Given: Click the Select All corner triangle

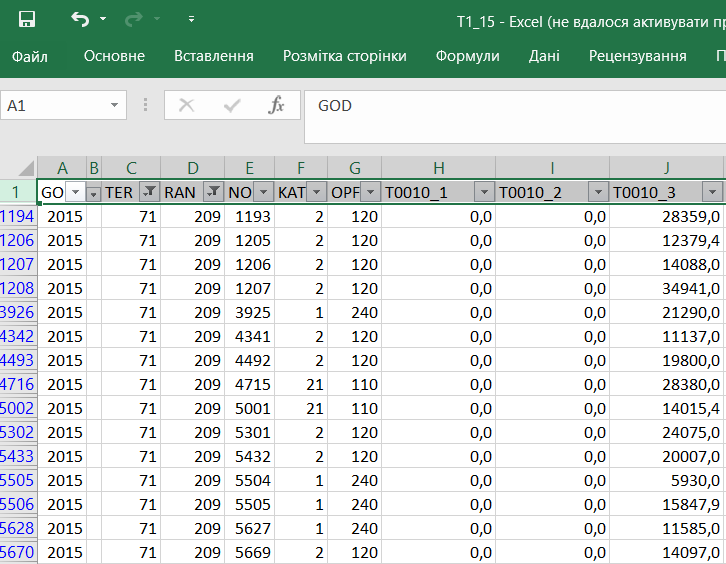Looking at the screenshot, I should 26,169.
